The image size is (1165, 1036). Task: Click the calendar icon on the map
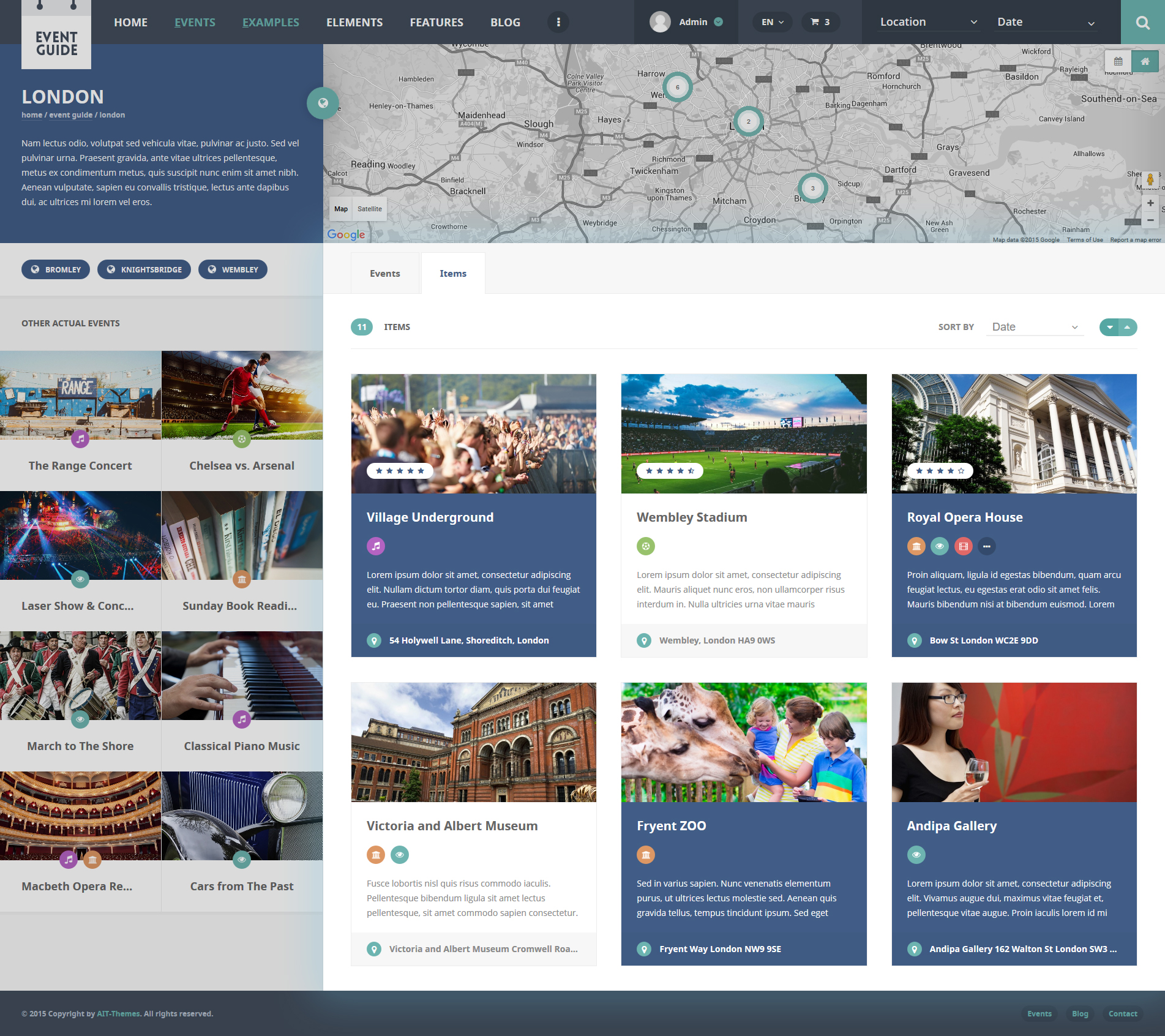[x=1118, y=61]
